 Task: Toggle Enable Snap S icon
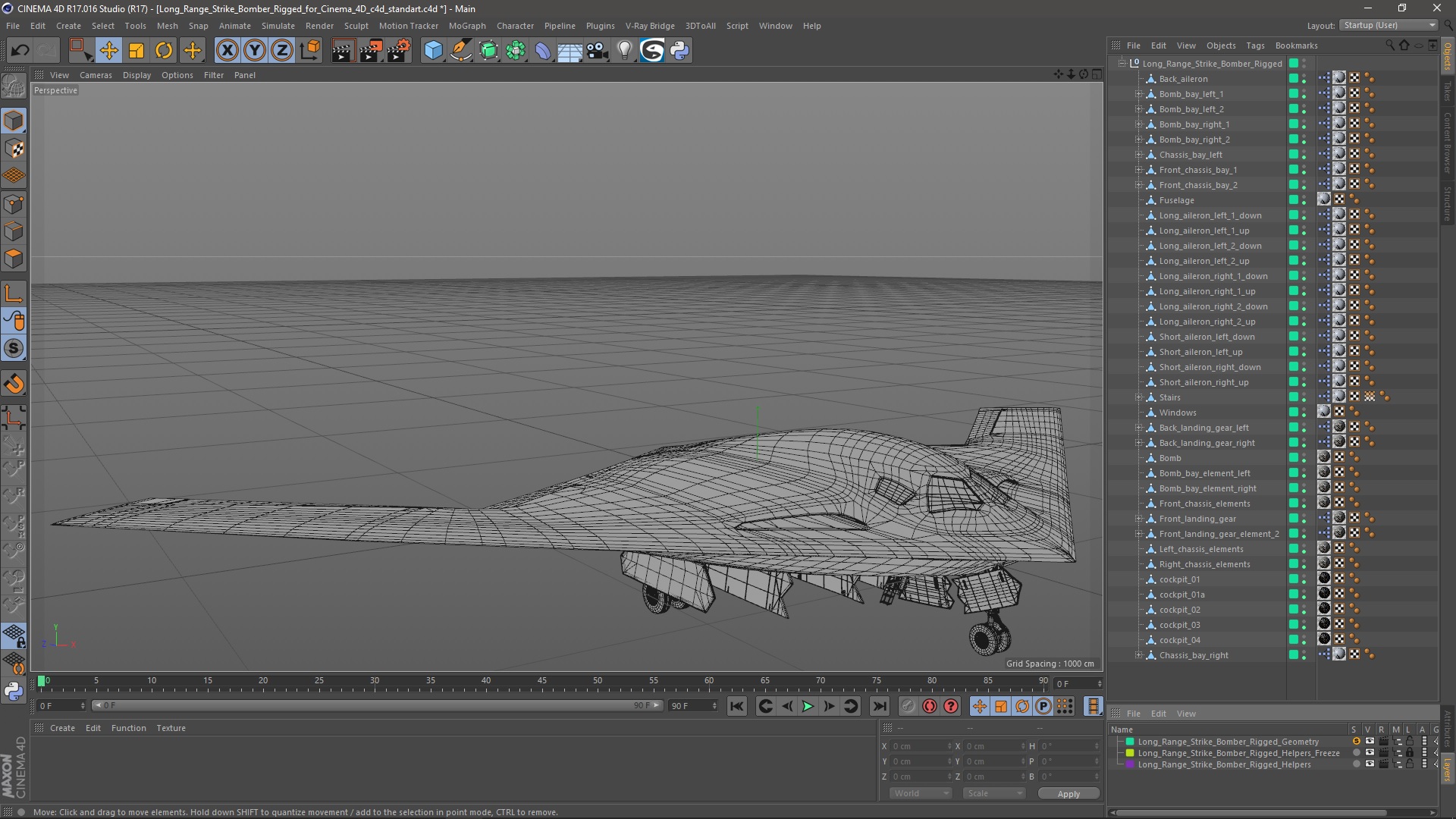(14, 349)
